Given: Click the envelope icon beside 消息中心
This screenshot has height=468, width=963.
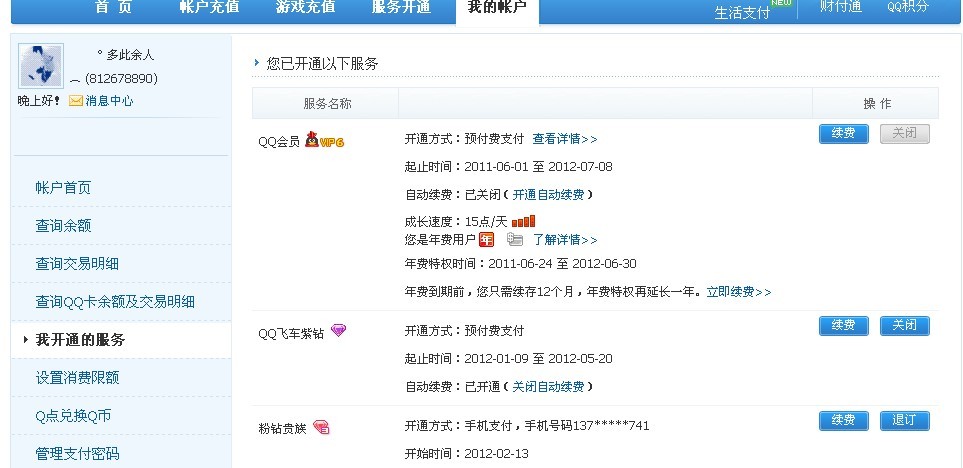Looking at the screenshot, I should point(76,101).
